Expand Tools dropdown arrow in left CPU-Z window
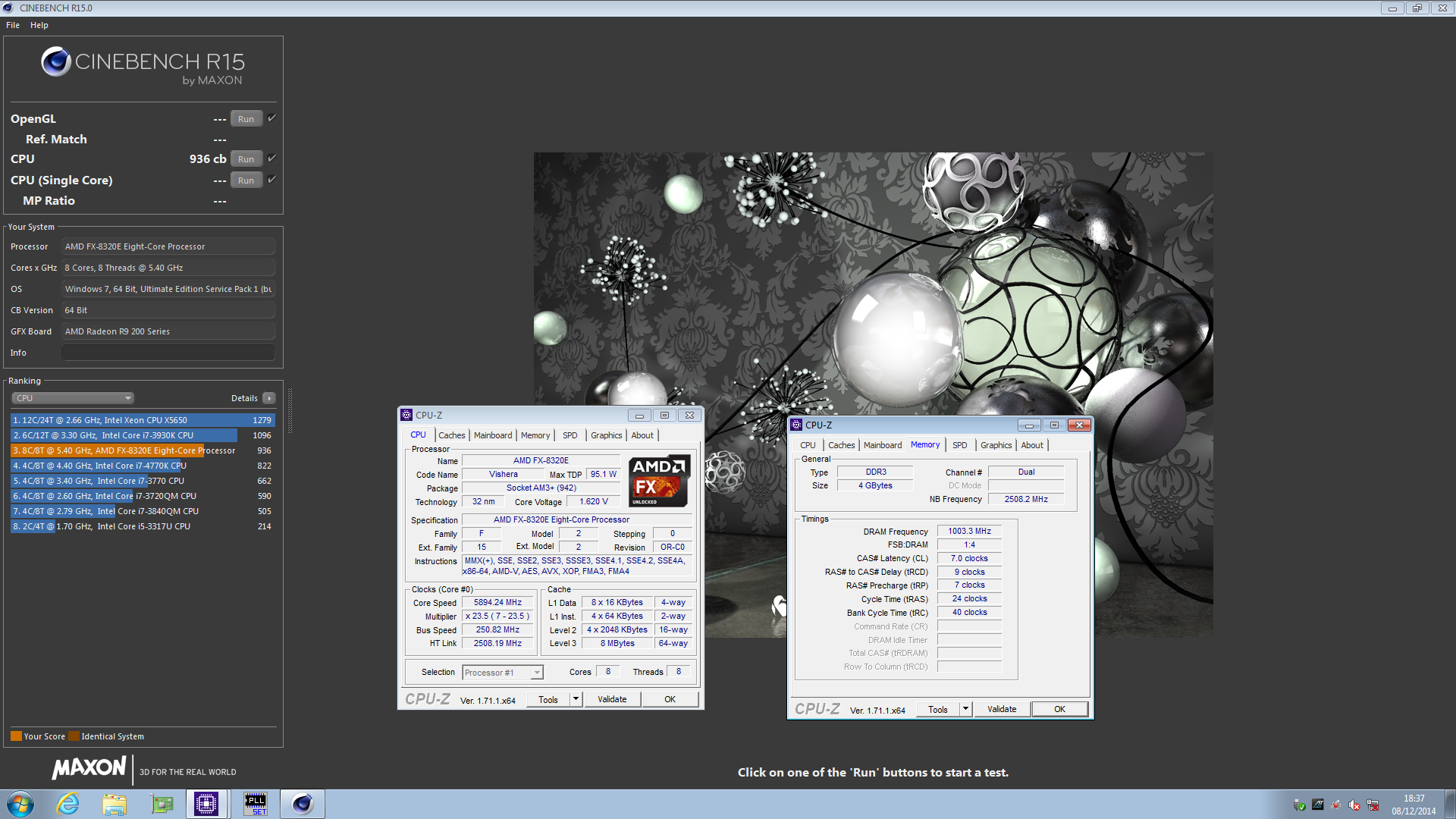 point(576,699)
